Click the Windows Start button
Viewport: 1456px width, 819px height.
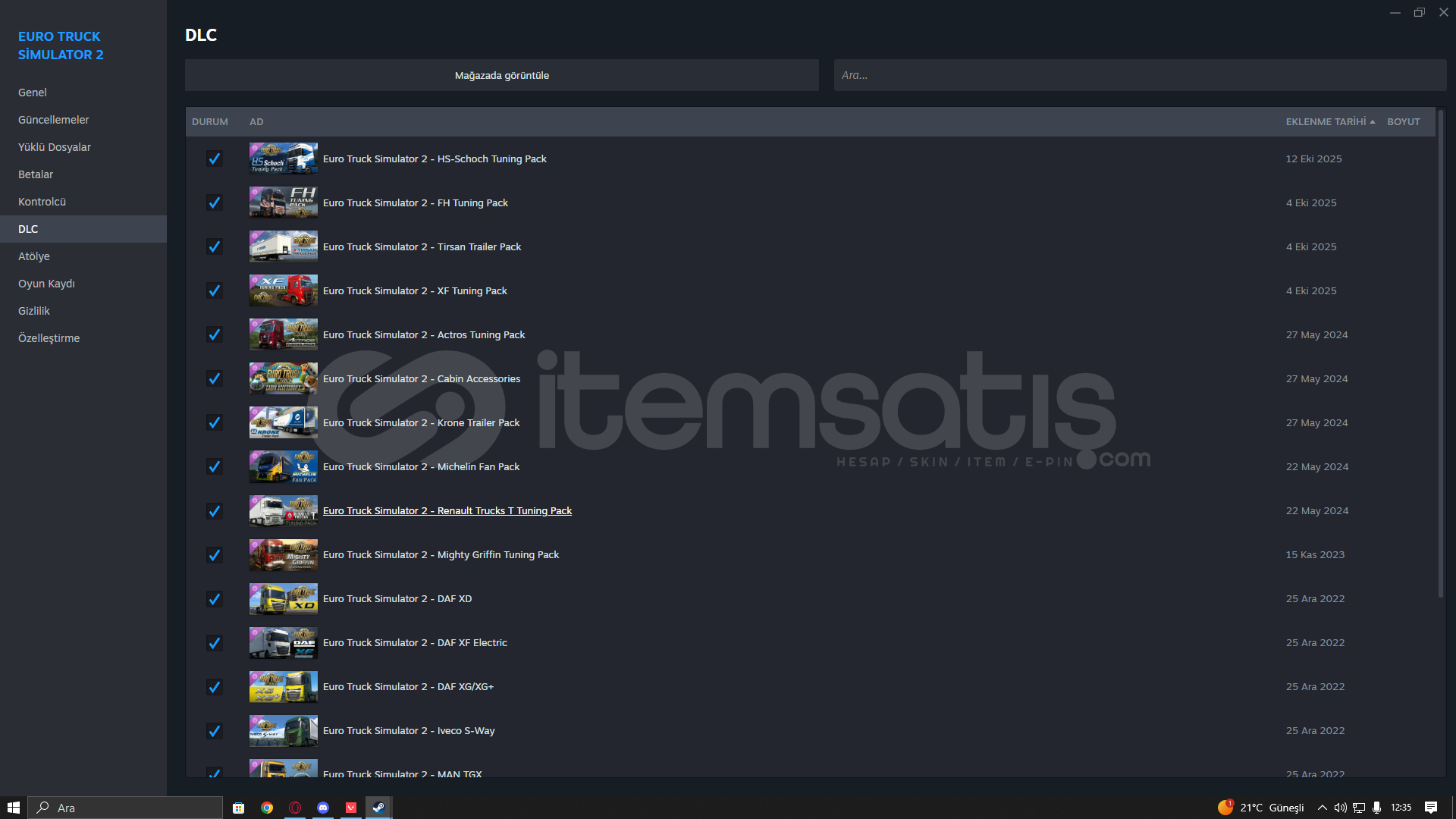14,808
